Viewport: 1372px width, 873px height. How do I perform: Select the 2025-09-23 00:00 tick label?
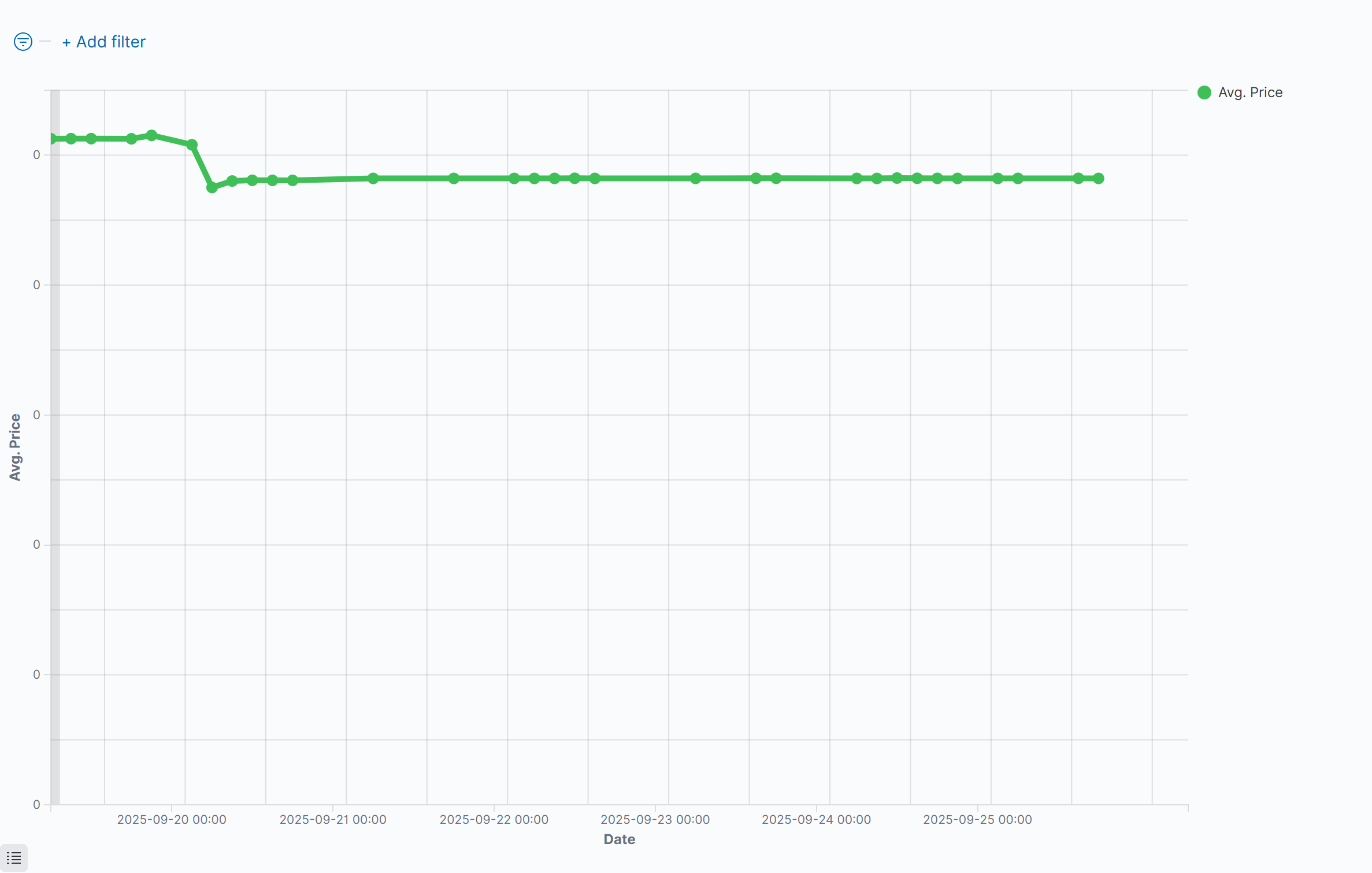click(x=655, y=819)
